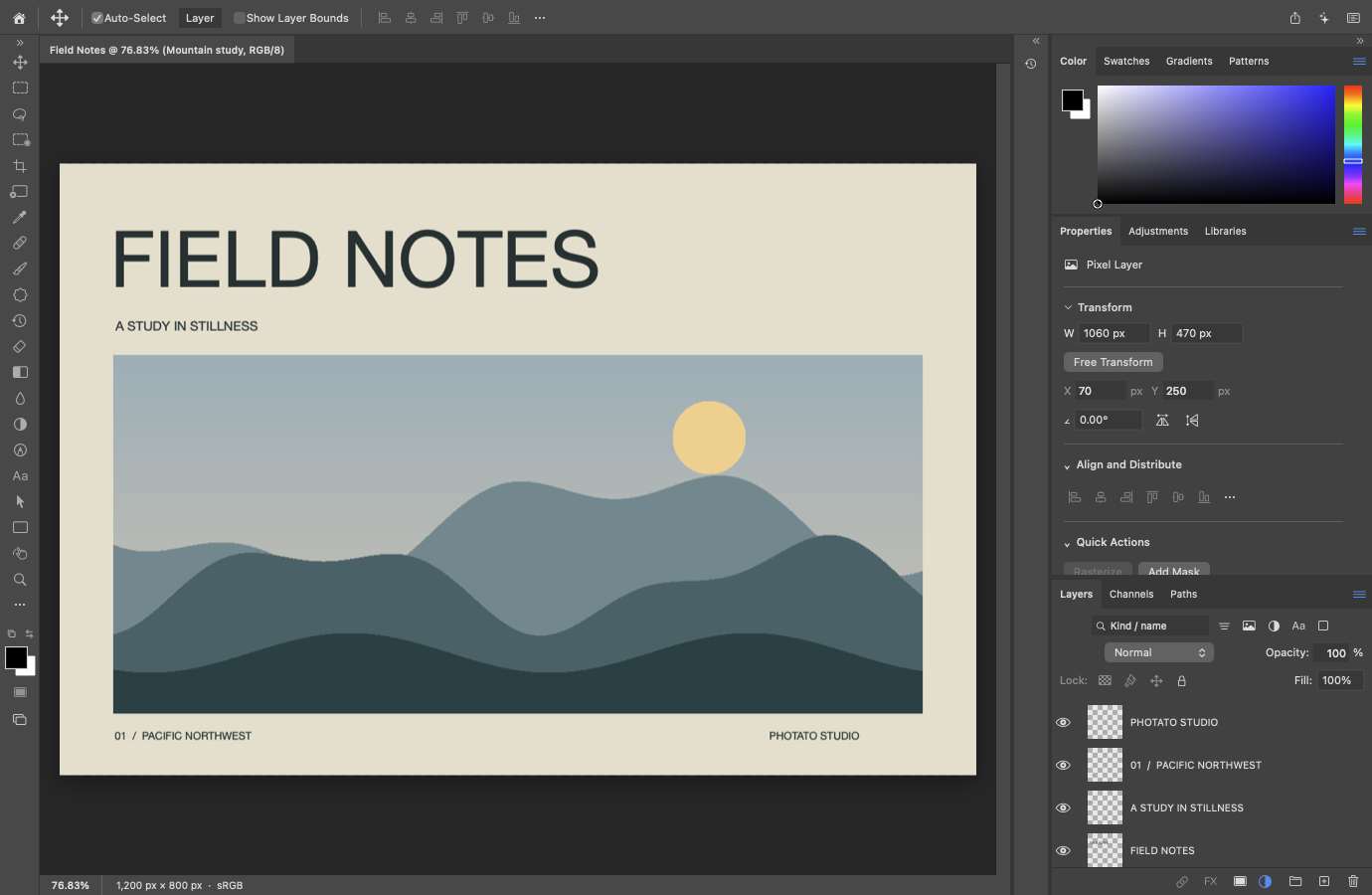Collapse the Align and Distribute section
The width and height of the screenshot is (1372, 895).
click(1068, 465)
